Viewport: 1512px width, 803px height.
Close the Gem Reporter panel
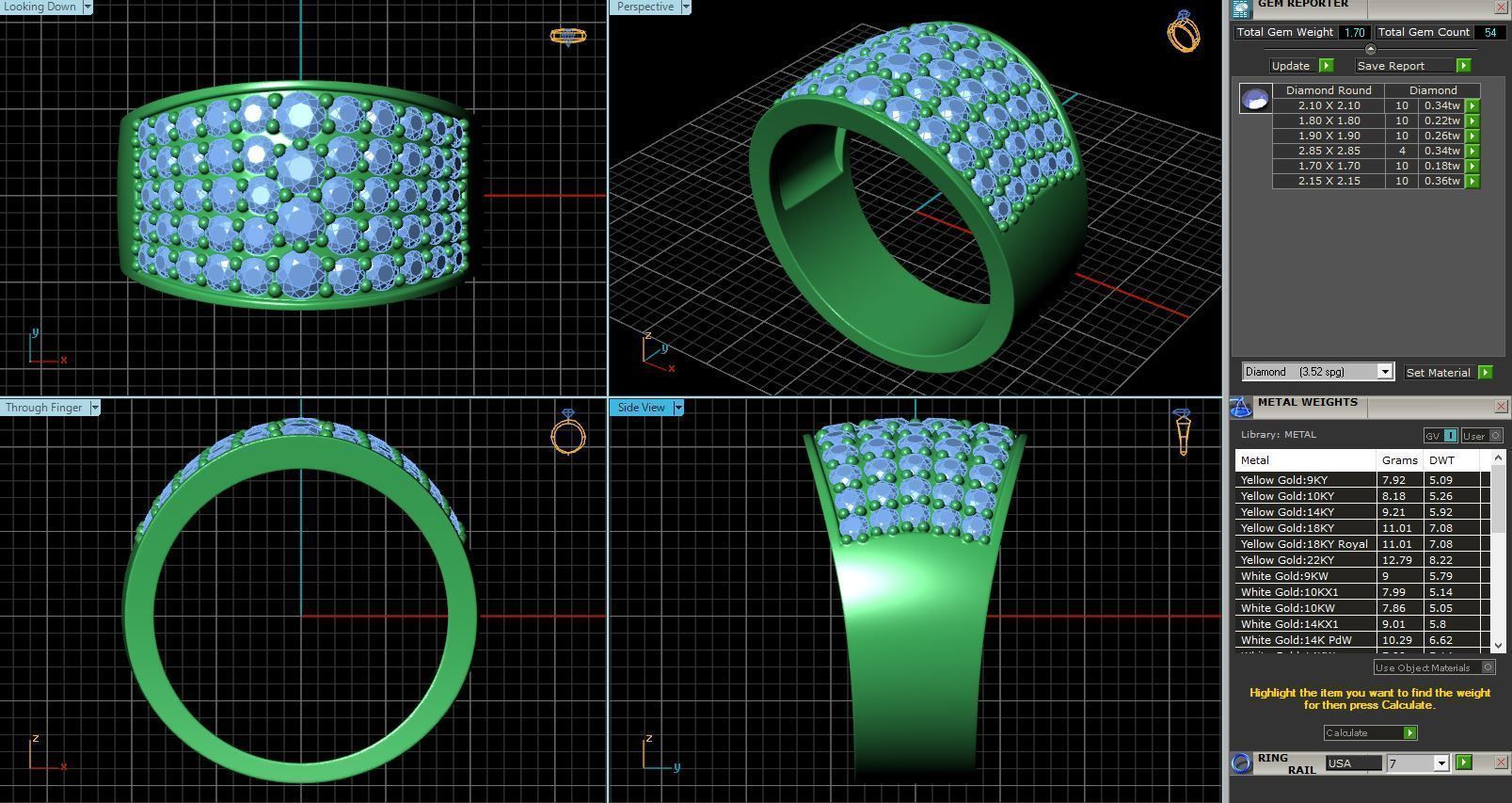1501,7
